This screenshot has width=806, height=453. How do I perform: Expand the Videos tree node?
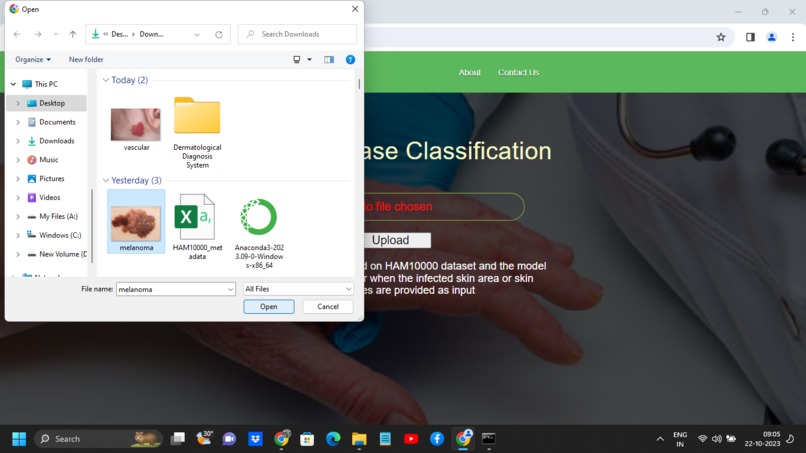coord(18,197)
